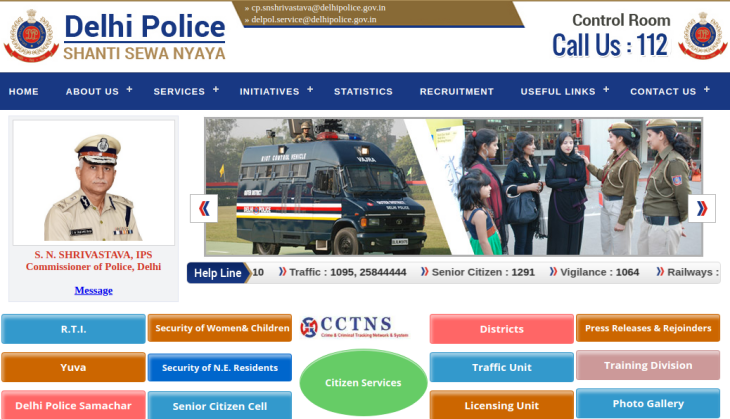This screenshot has width=730, height=419.
Task: Click the Call Us : 112 text
Action: (610, 45)
